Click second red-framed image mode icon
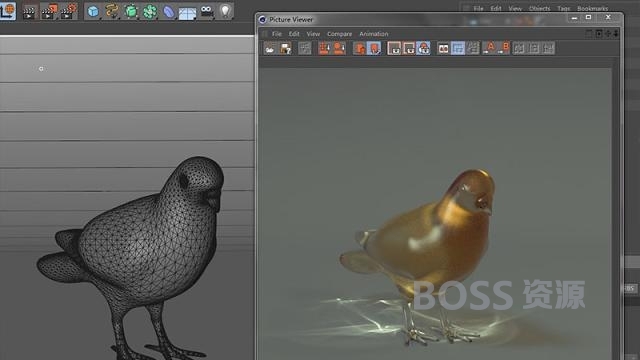 coord(409,49)
